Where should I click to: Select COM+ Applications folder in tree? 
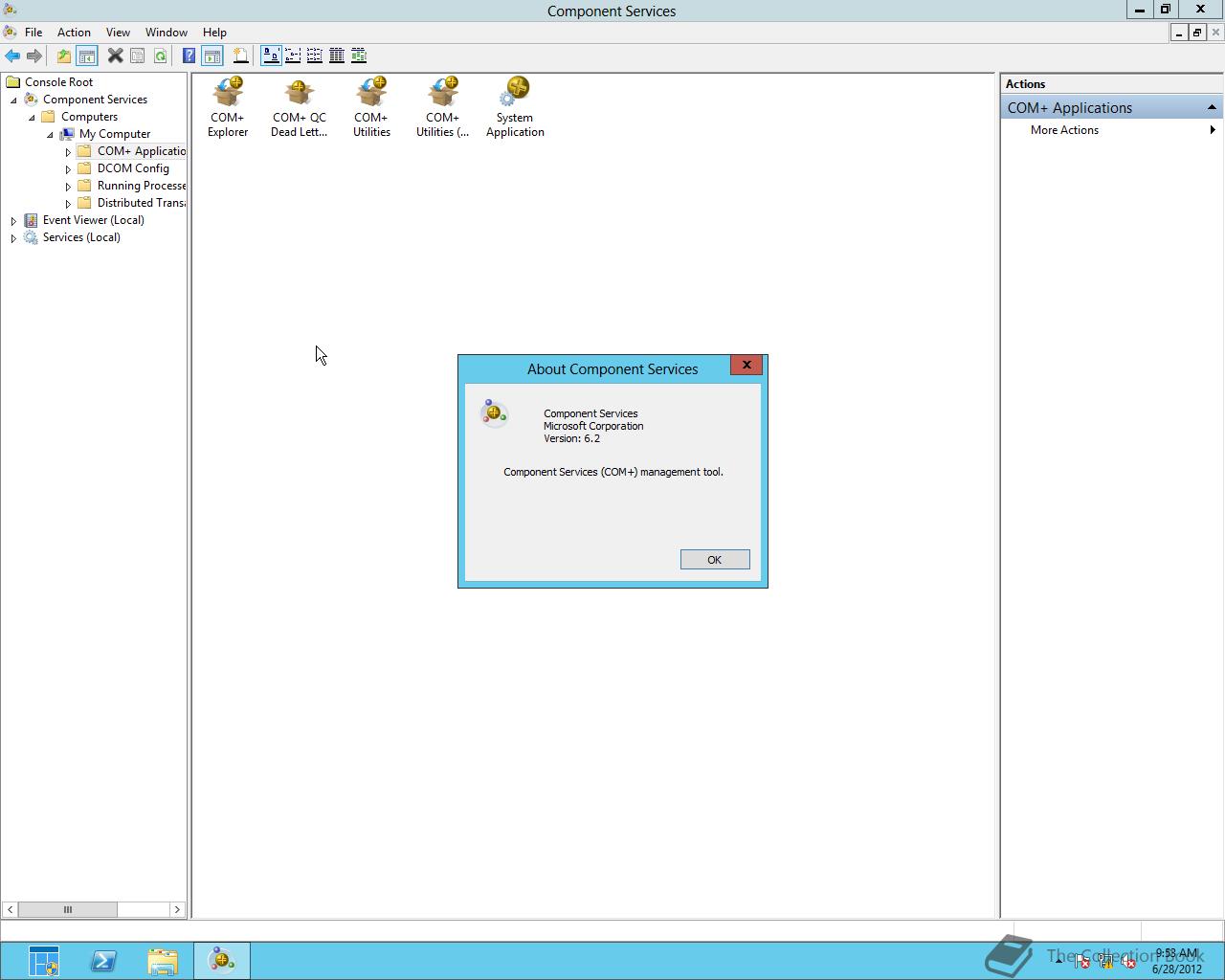pyautogui.click(x=141, y=151)
